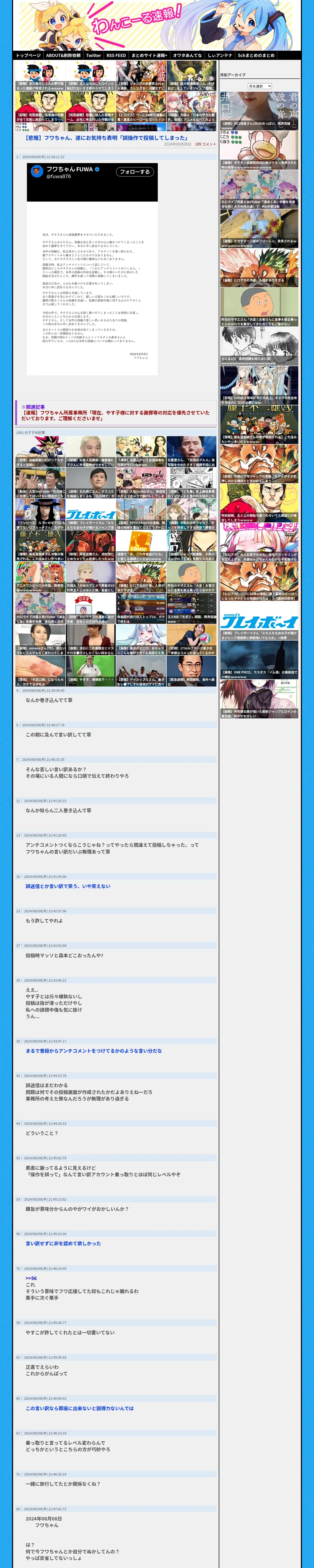Click comment 誤送信とか言い訳で笑う、いや笑えない

point(68,886)
